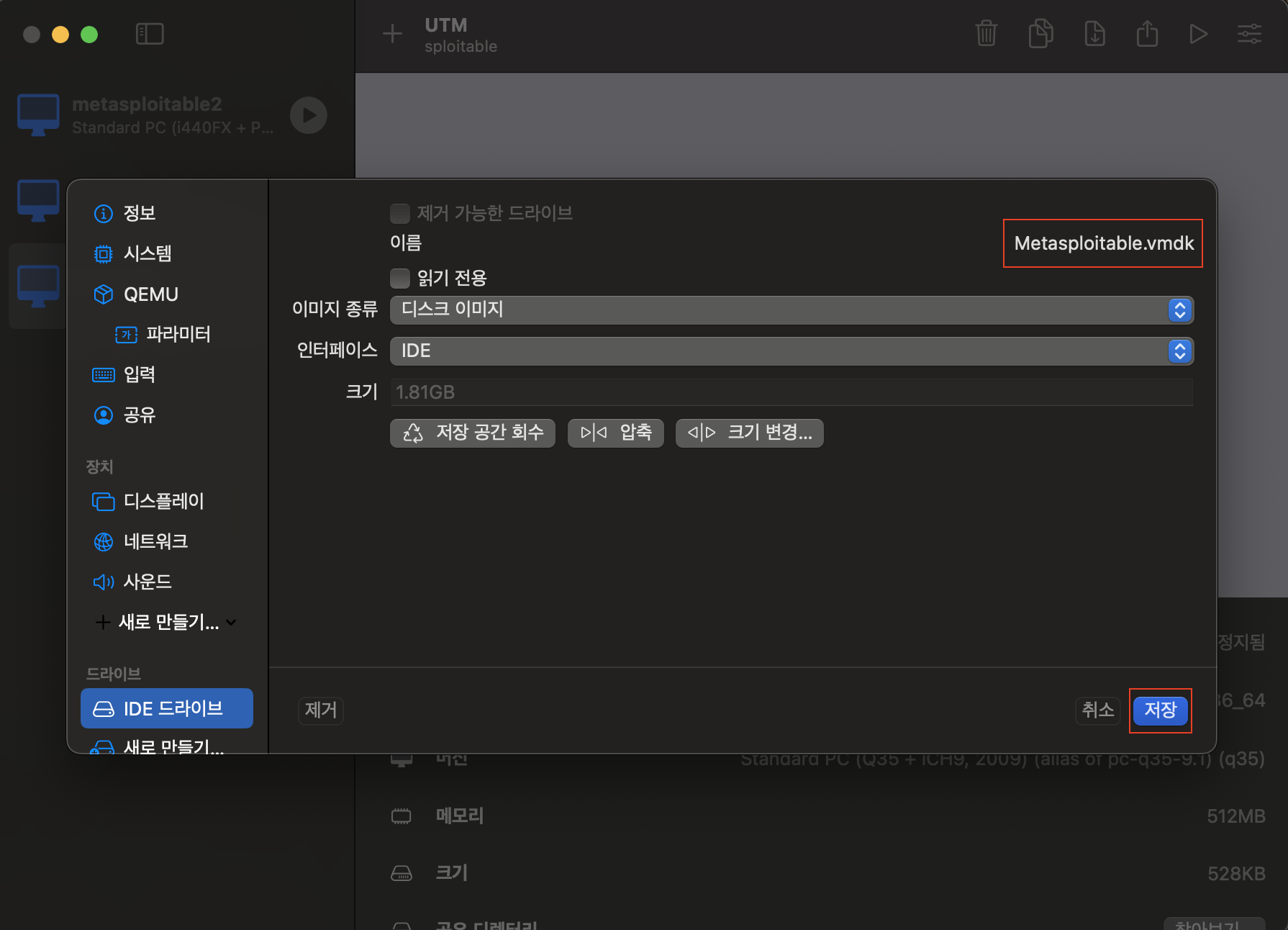This screenshot has height=930, width=1288.
Task: Select metasploitable2 VM in the list
Action: click(173, 115)
